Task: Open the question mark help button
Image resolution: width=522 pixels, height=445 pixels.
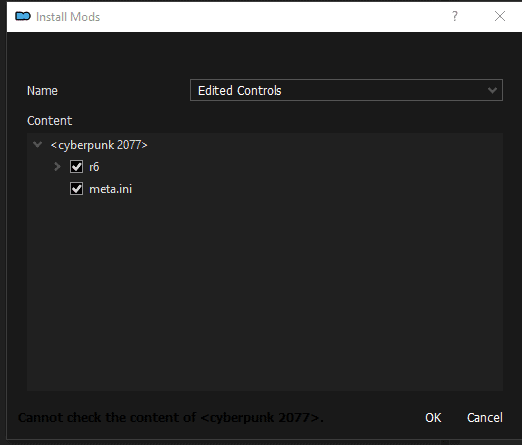Action: tap(455, 16)
